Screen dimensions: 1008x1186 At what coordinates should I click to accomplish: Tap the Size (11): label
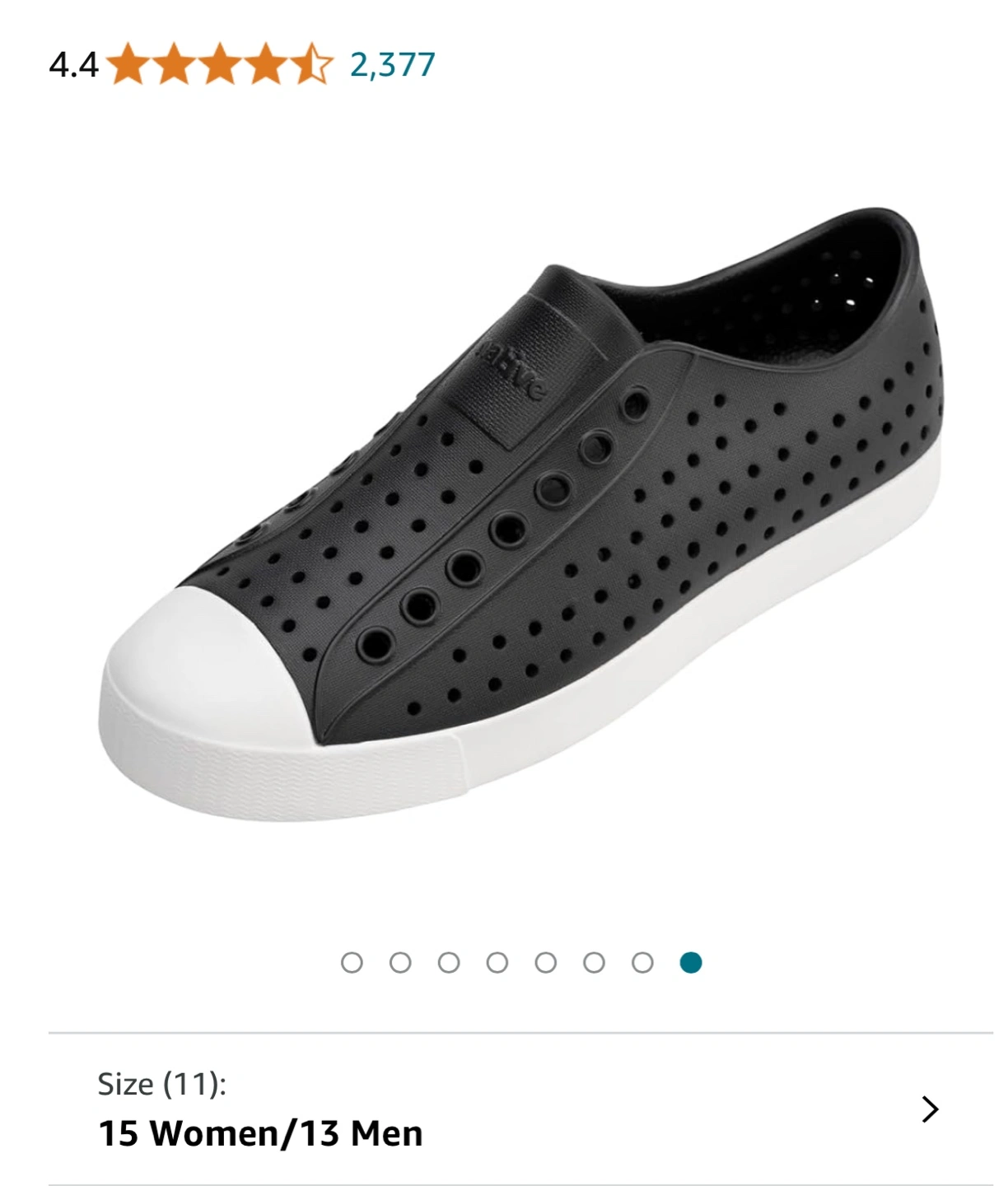coord(161,1084)
